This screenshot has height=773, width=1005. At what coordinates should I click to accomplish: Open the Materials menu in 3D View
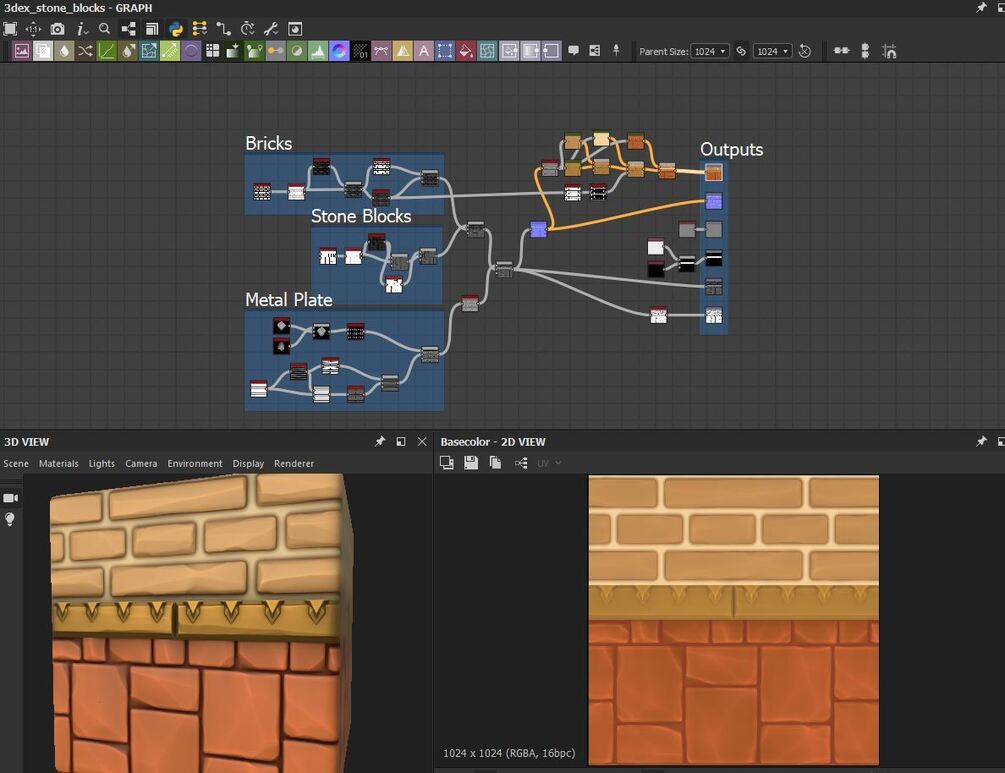pos(58,463)
